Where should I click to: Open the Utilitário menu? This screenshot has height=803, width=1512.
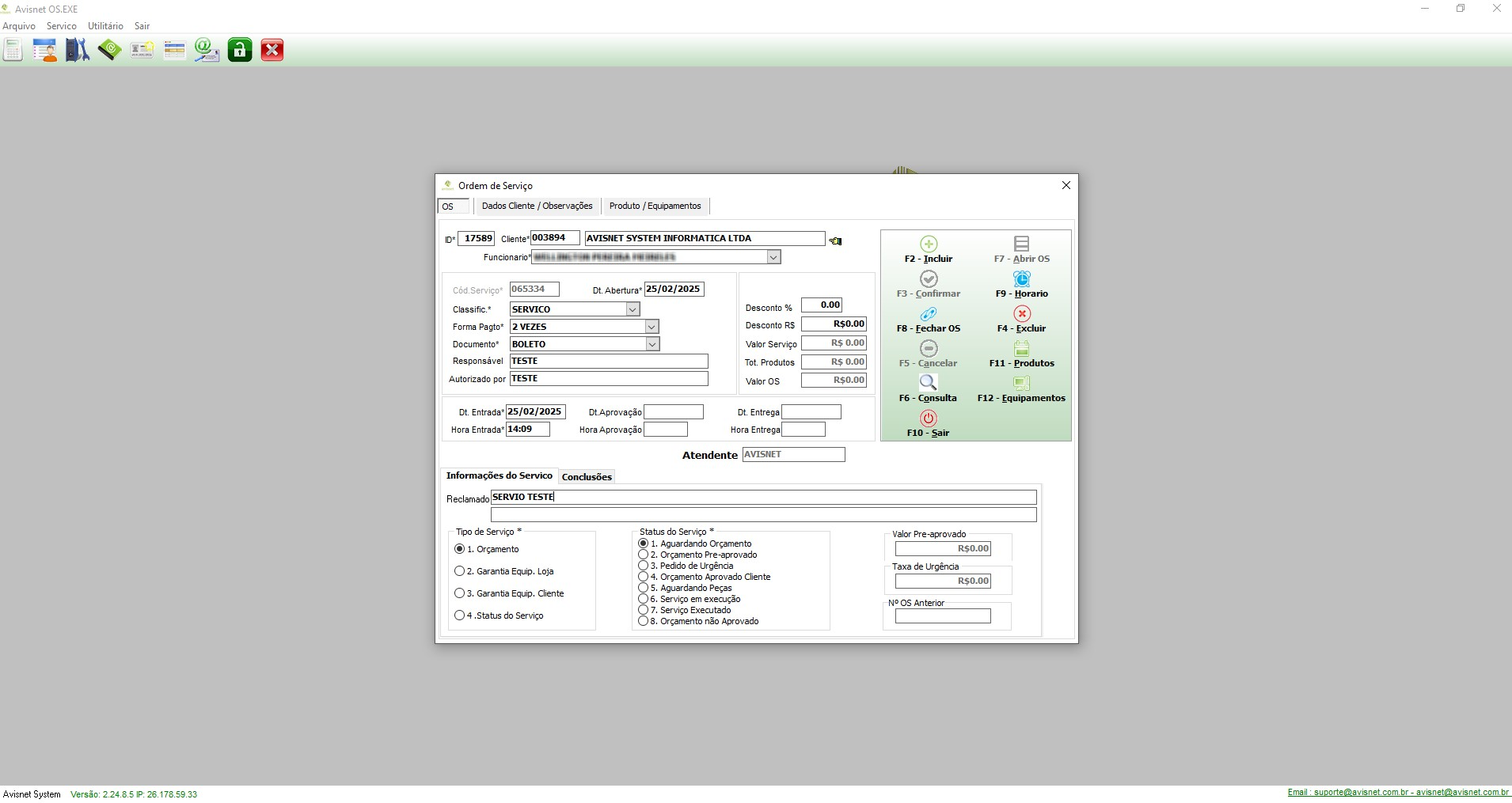[105, 26]
